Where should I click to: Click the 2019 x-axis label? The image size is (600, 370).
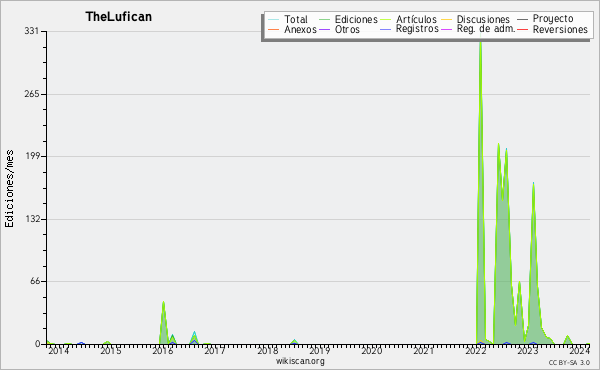coord(320,350)
